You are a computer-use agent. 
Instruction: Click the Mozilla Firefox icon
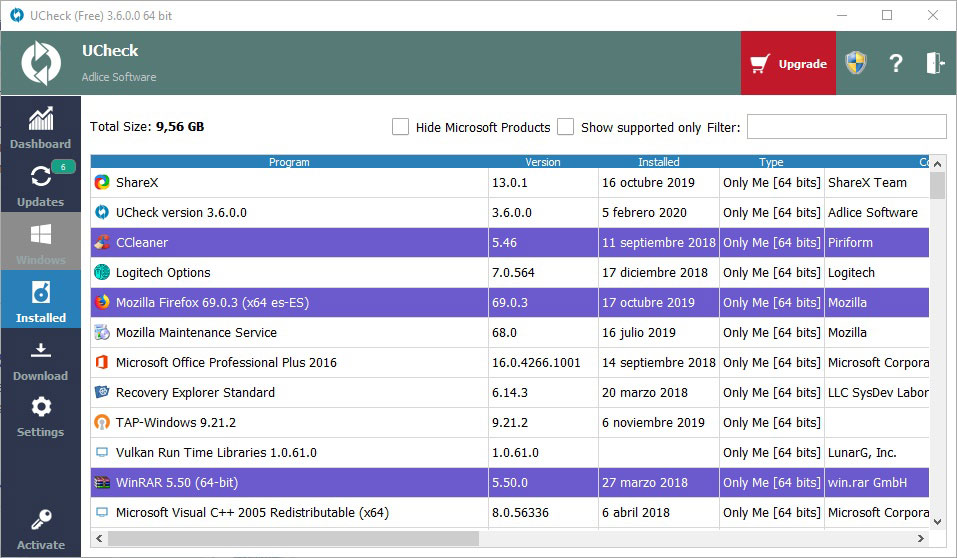coord(102,302)
